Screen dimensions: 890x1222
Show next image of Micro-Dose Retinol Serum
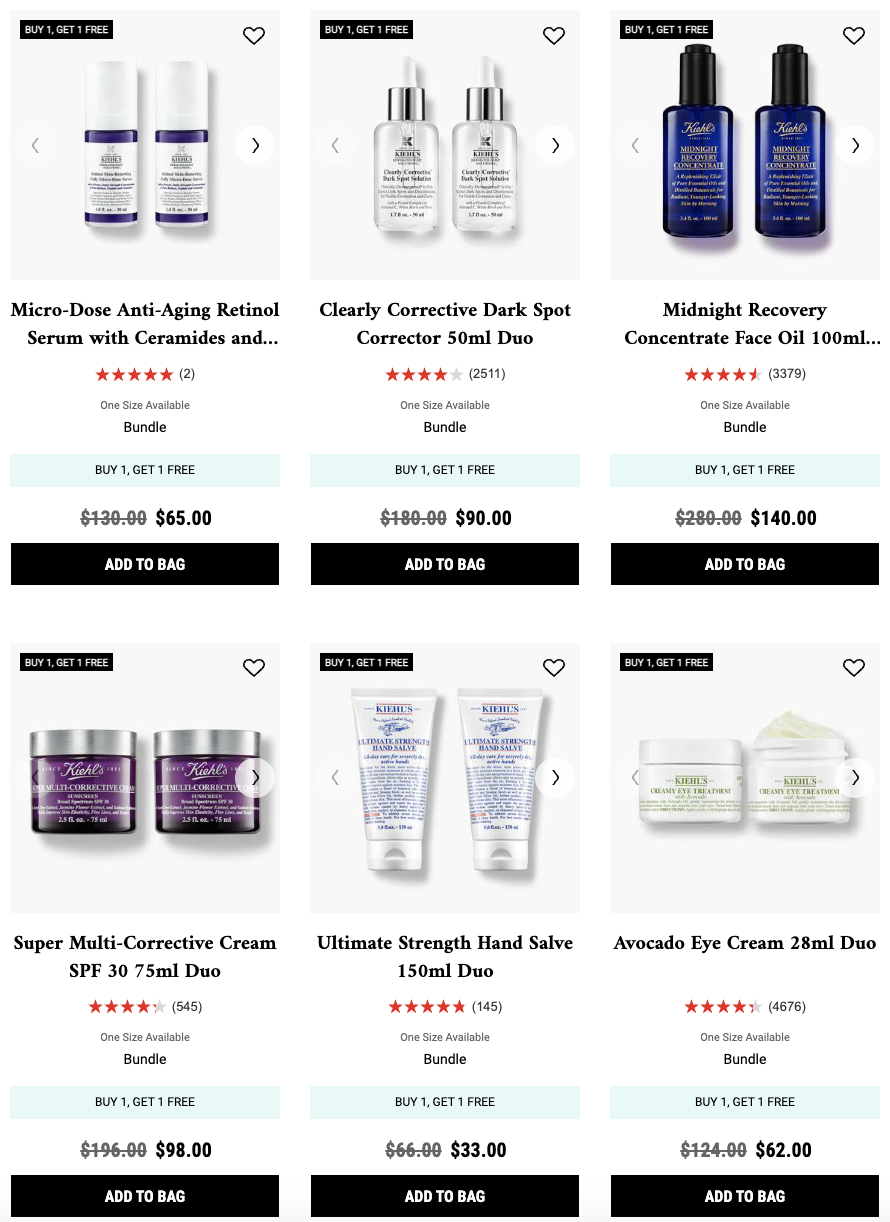[x=255, y=145]
